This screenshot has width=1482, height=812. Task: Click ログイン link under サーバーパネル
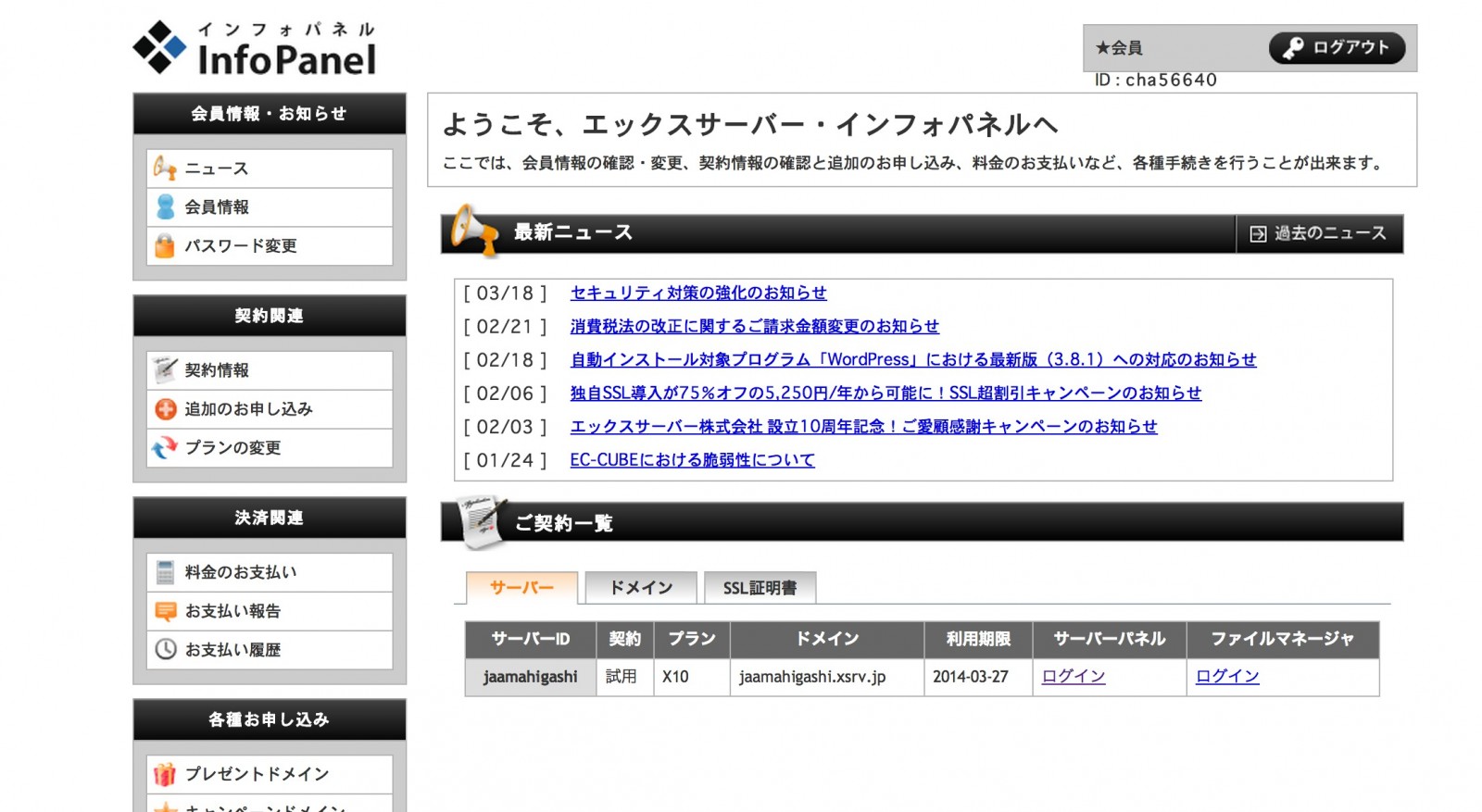click(x=1074, y=676)
